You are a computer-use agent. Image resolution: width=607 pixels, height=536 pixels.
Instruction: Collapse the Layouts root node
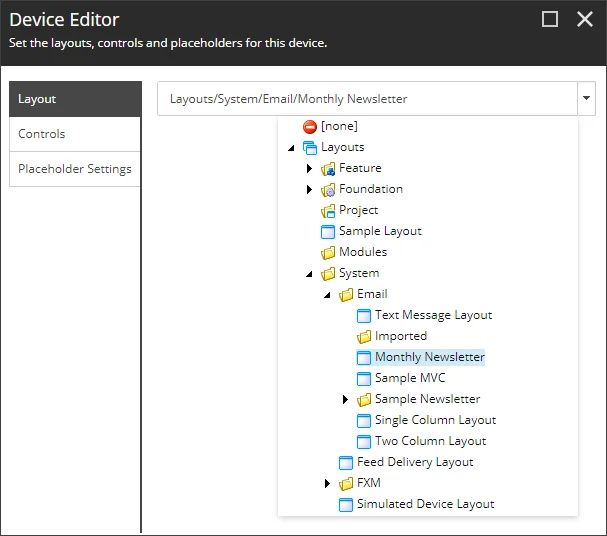291,148
